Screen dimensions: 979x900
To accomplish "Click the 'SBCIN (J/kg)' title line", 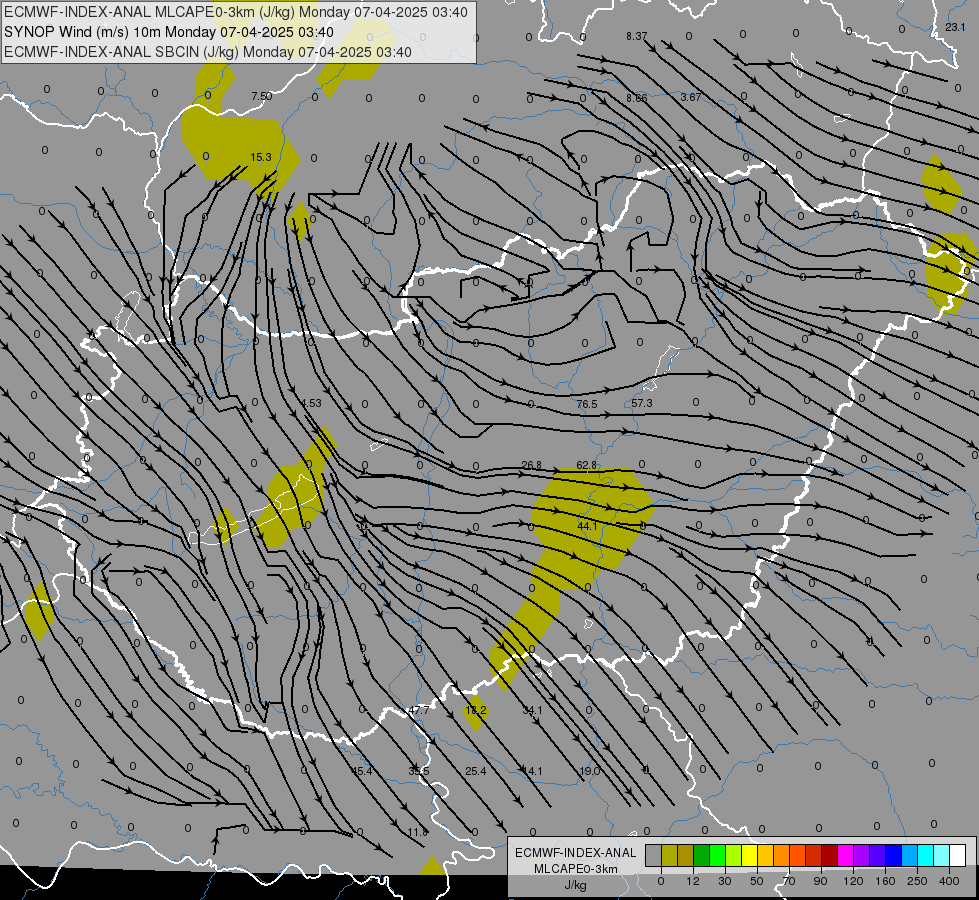I will (208, 52).
